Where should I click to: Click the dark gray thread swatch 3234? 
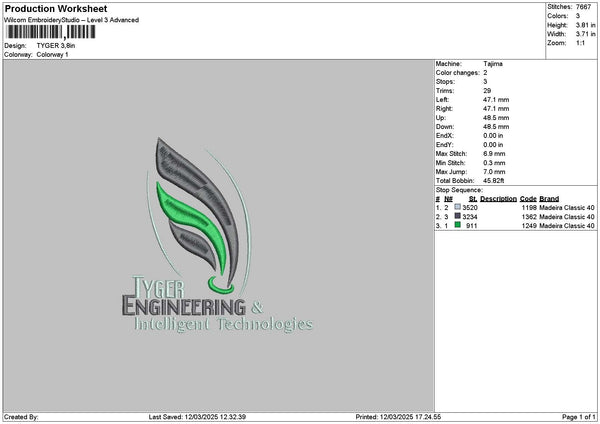pyautogui.click(x=457, y=216)
